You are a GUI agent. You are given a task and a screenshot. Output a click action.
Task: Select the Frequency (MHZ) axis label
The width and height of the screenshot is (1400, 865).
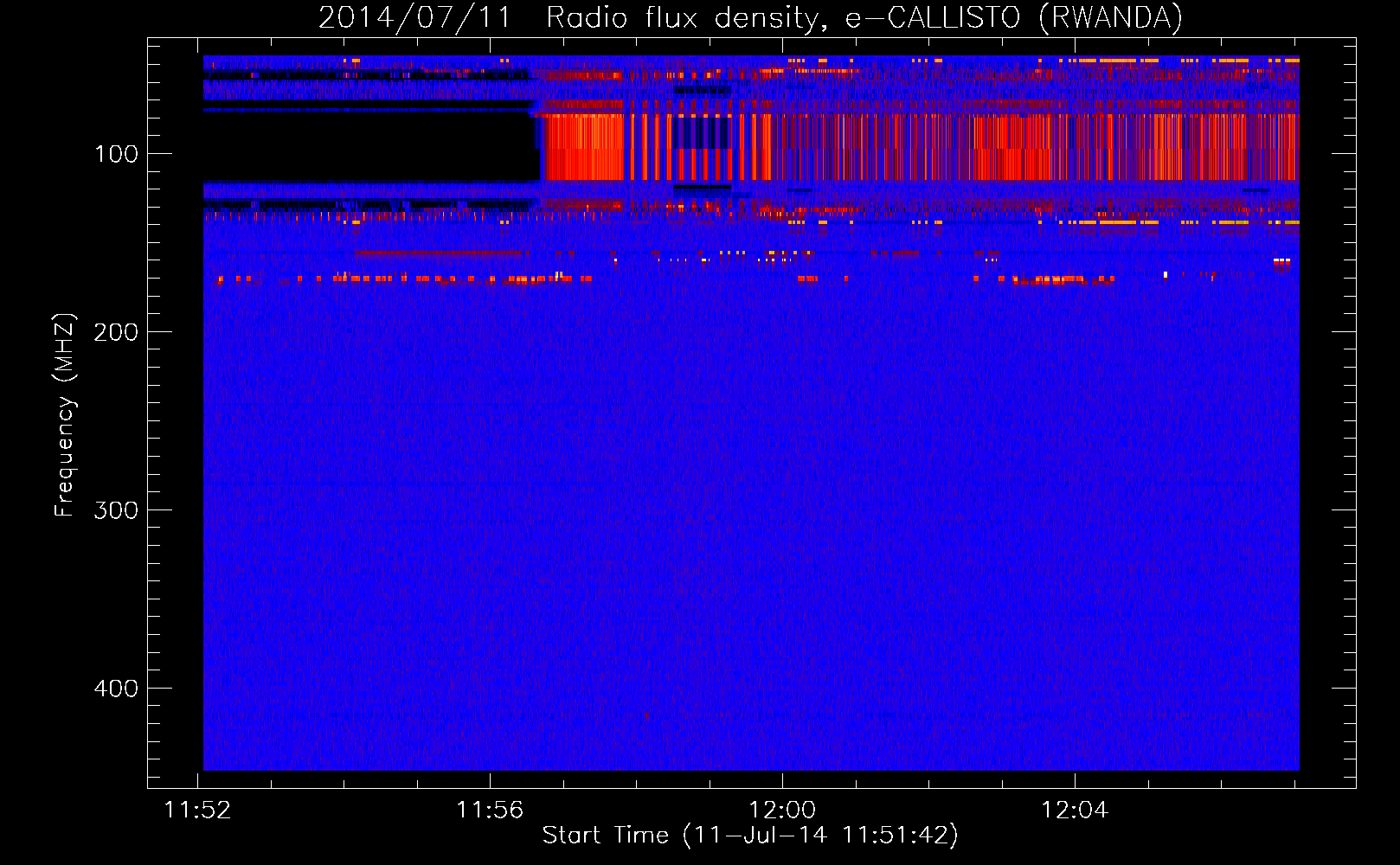65,415
